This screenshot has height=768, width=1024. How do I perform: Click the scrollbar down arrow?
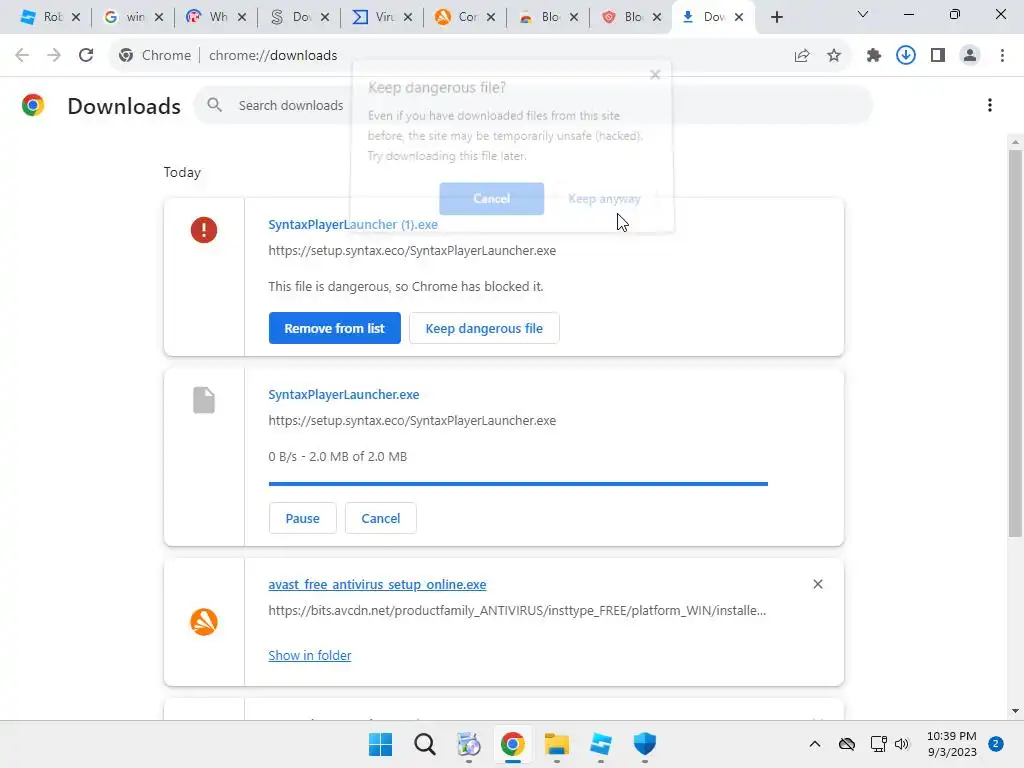coord(1015,711)
